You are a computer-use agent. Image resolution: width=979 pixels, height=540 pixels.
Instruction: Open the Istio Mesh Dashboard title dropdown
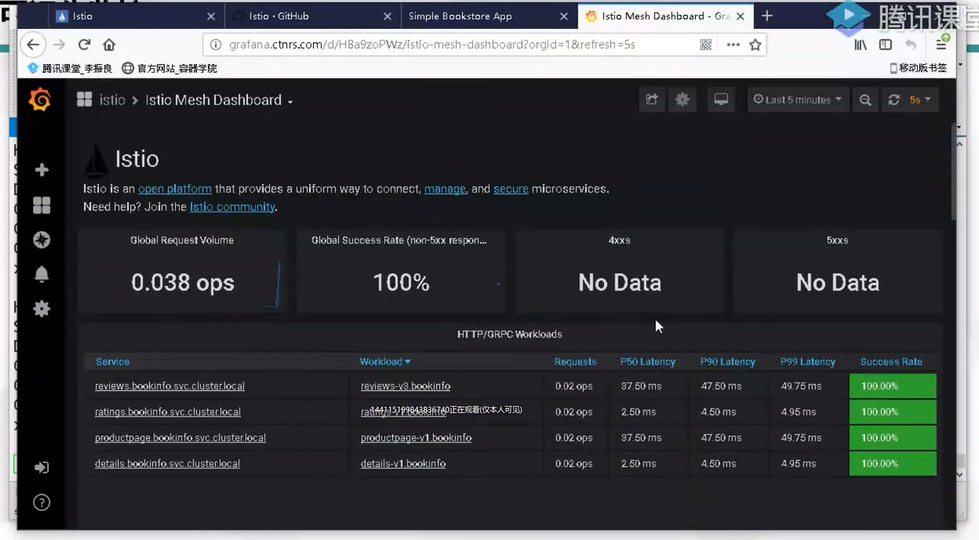(x=219, y=100)
